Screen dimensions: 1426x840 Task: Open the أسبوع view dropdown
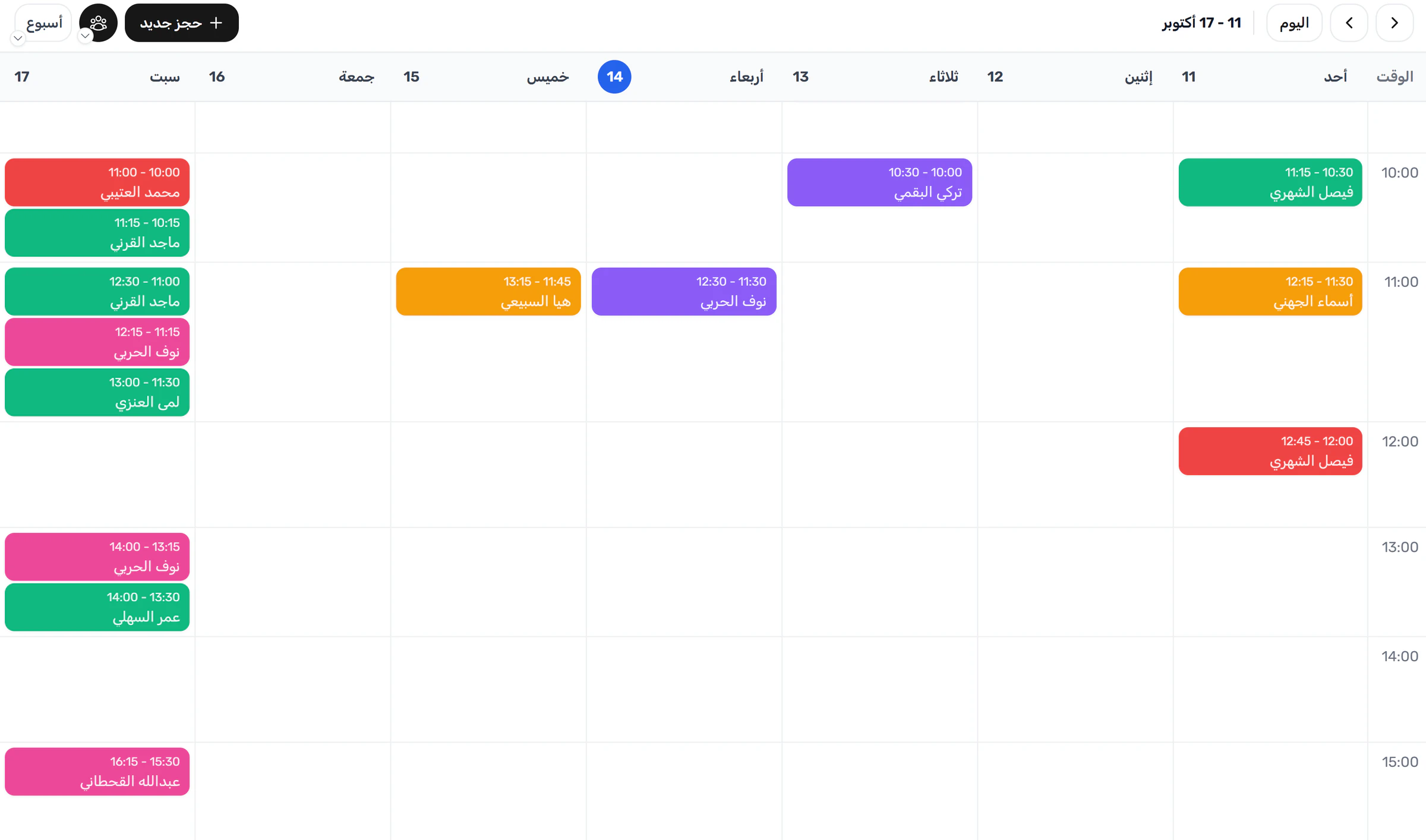tap(43, 23)
